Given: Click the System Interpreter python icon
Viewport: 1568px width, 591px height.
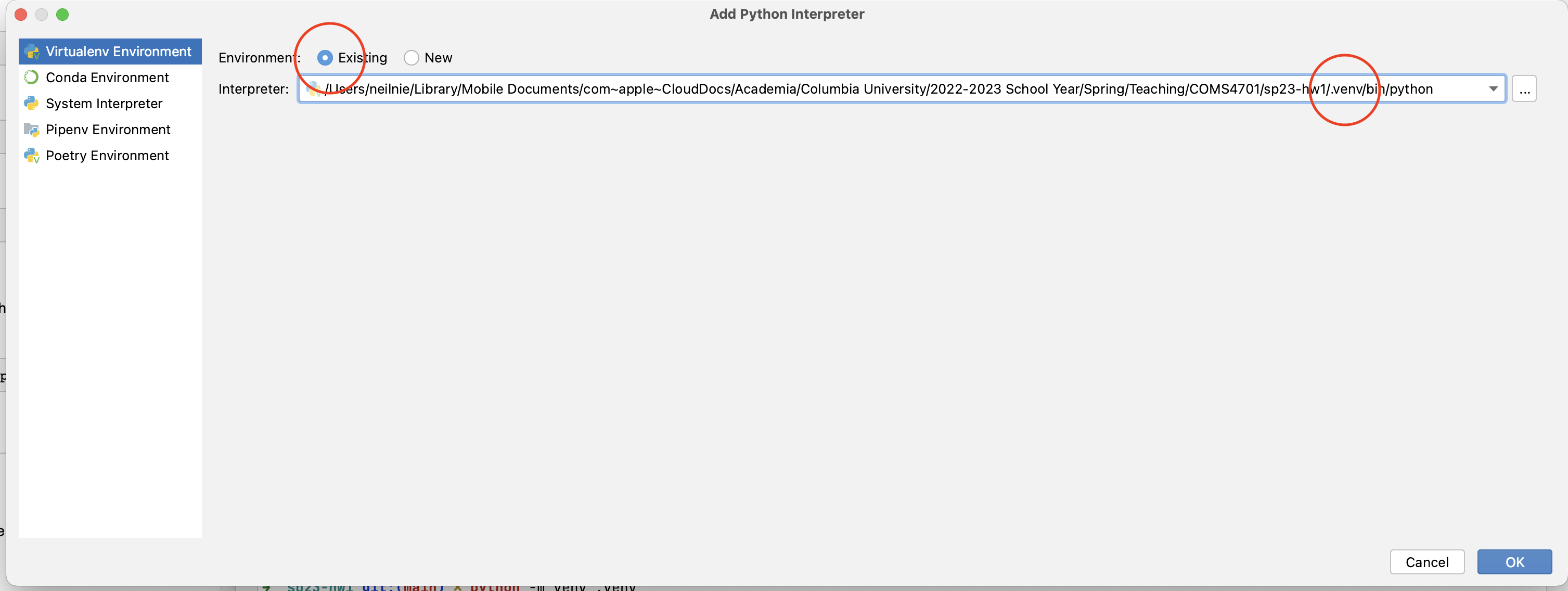Looking at the screenshot, I should point(31,104).
